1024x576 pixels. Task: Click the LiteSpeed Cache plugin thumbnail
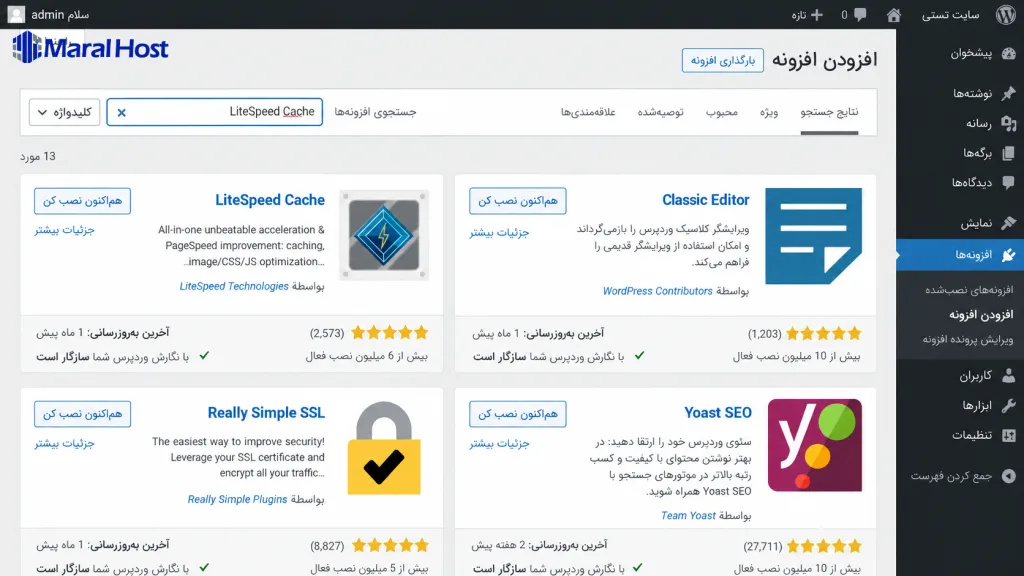[384, 235]
